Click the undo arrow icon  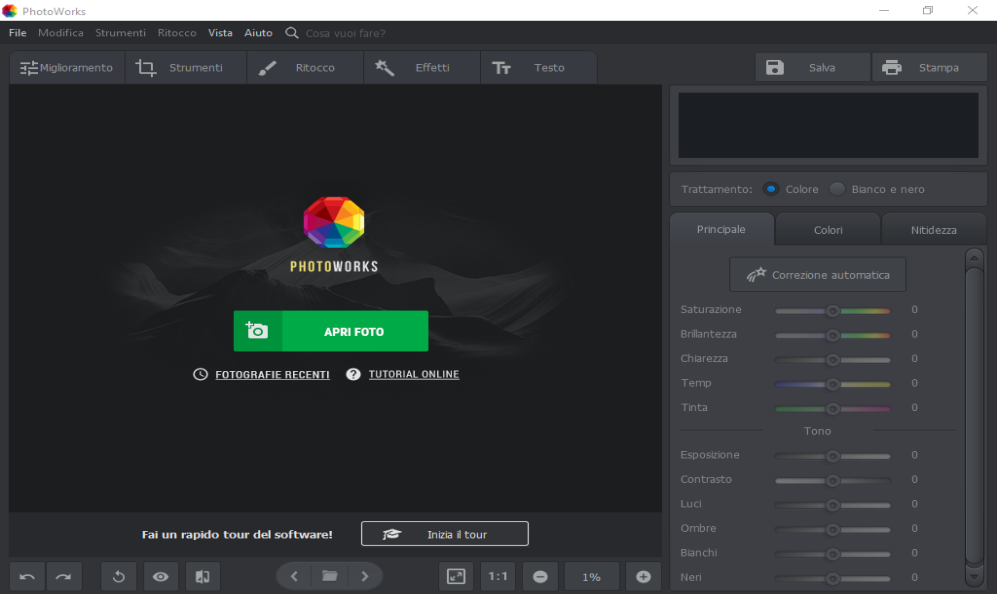[27, 577]
